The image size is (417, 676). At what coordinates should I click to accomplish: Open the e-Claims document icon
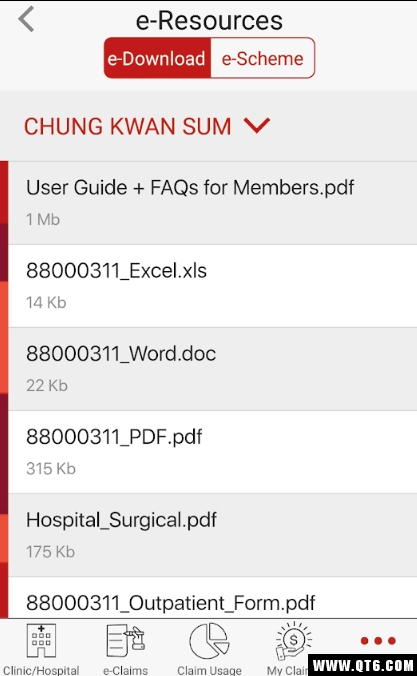pos(125,641)
